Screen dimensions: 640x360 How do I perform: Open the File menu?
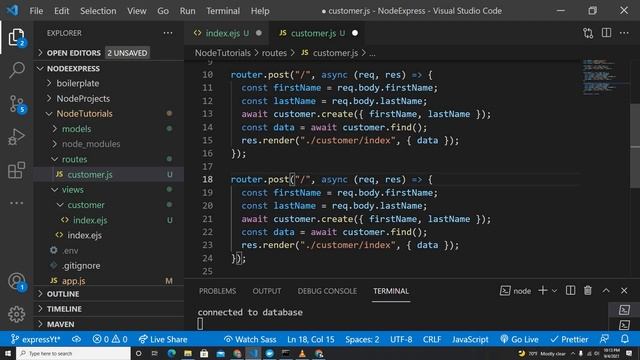pos(36,11)
